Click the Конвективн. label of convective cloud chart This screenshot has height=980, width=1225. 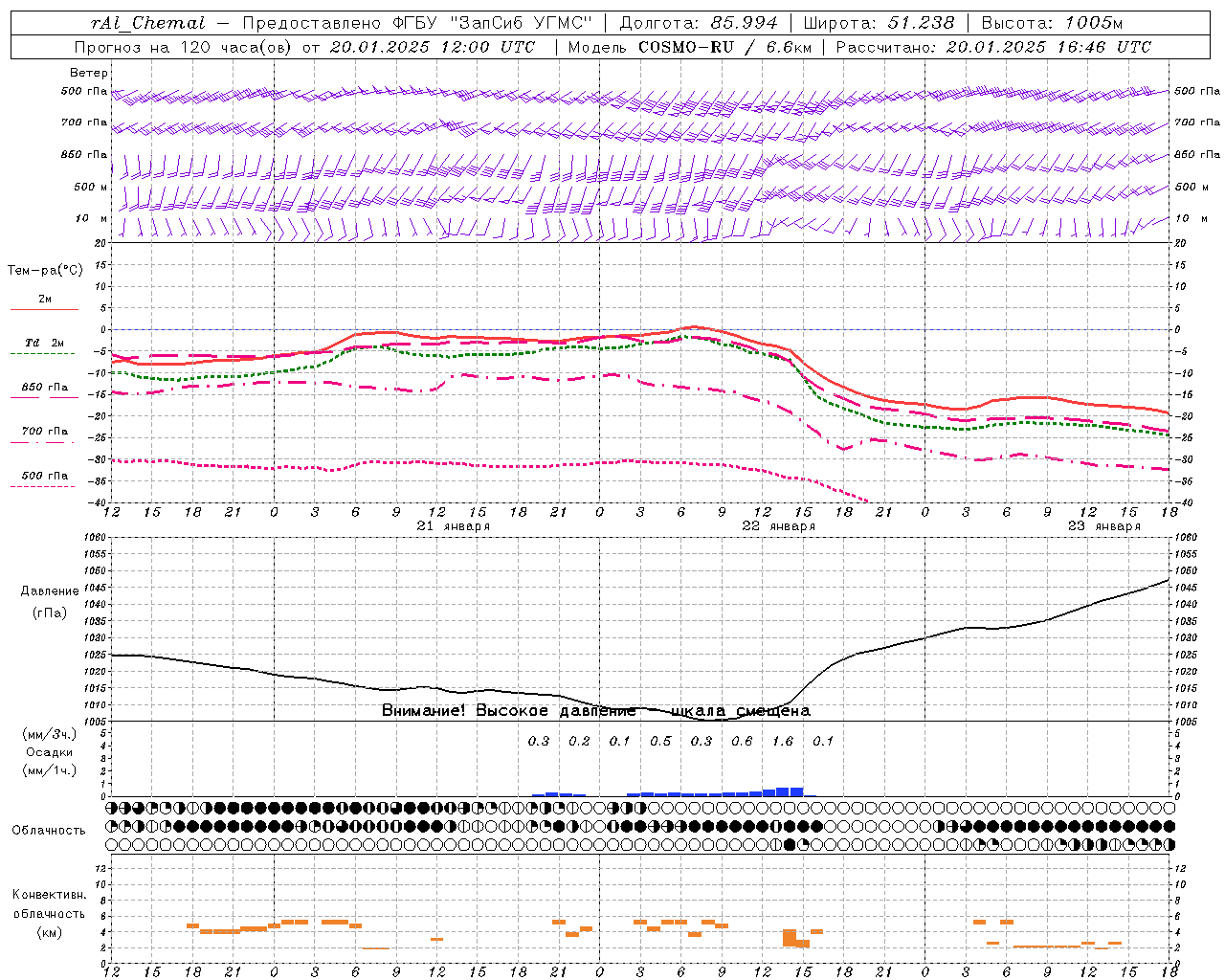click(49, 895)
